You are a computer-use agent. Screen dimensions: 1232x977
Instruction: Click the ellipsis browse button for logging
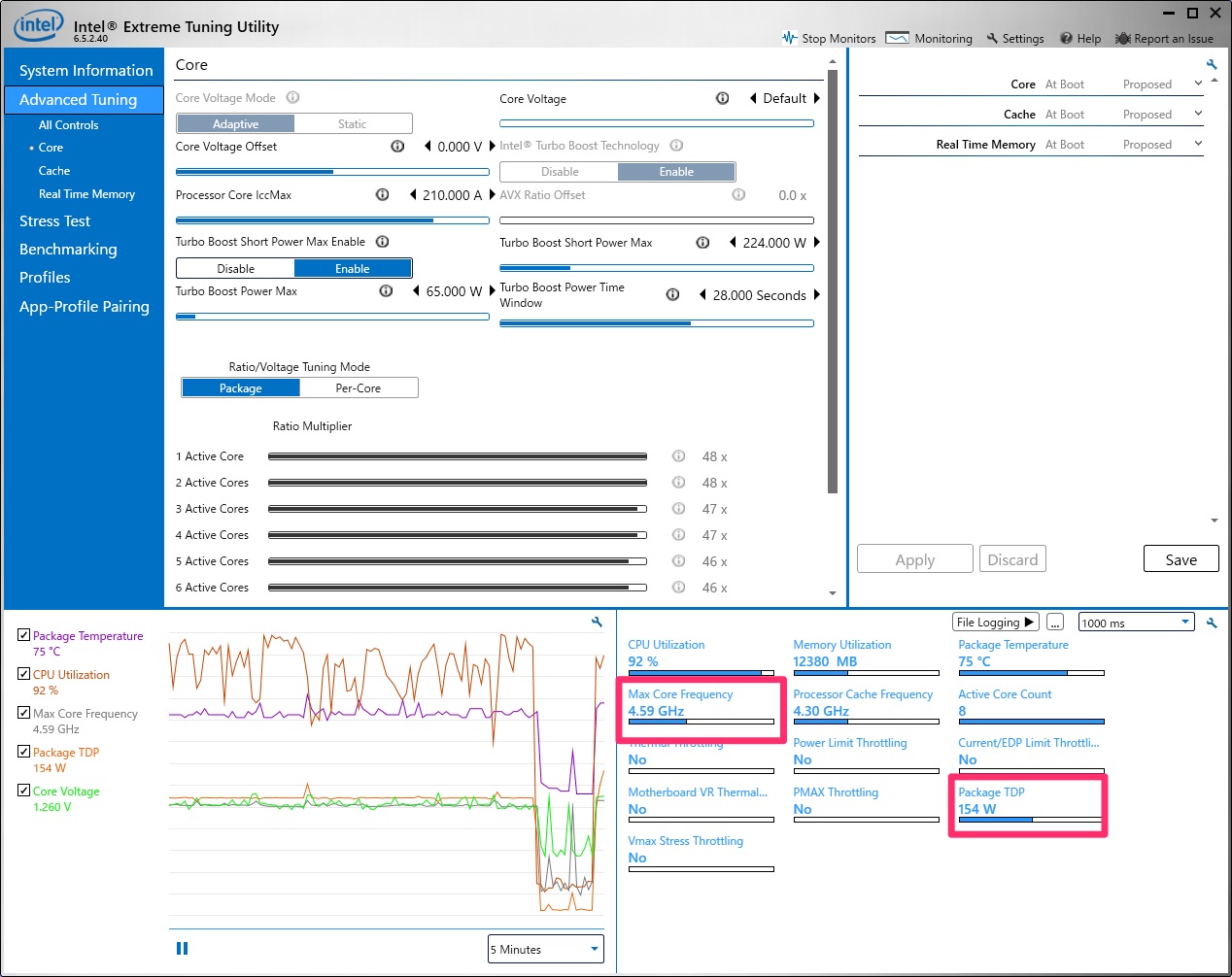1056,623
